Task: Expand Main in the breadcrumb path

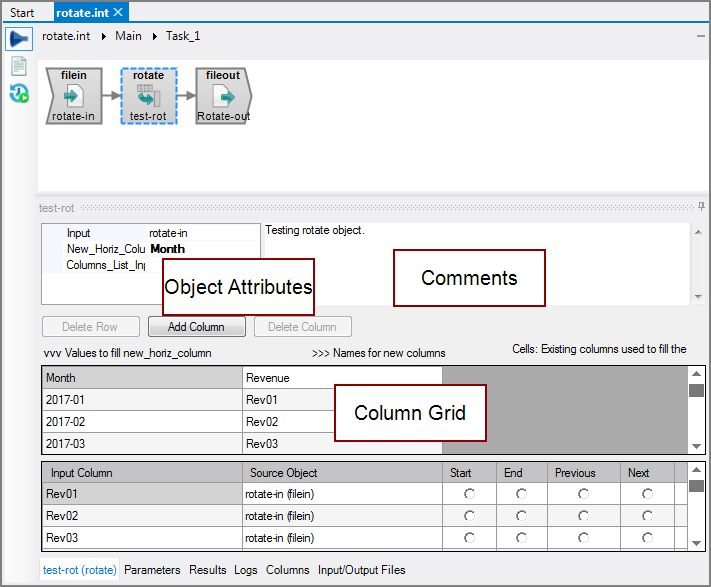Action: 128,36
